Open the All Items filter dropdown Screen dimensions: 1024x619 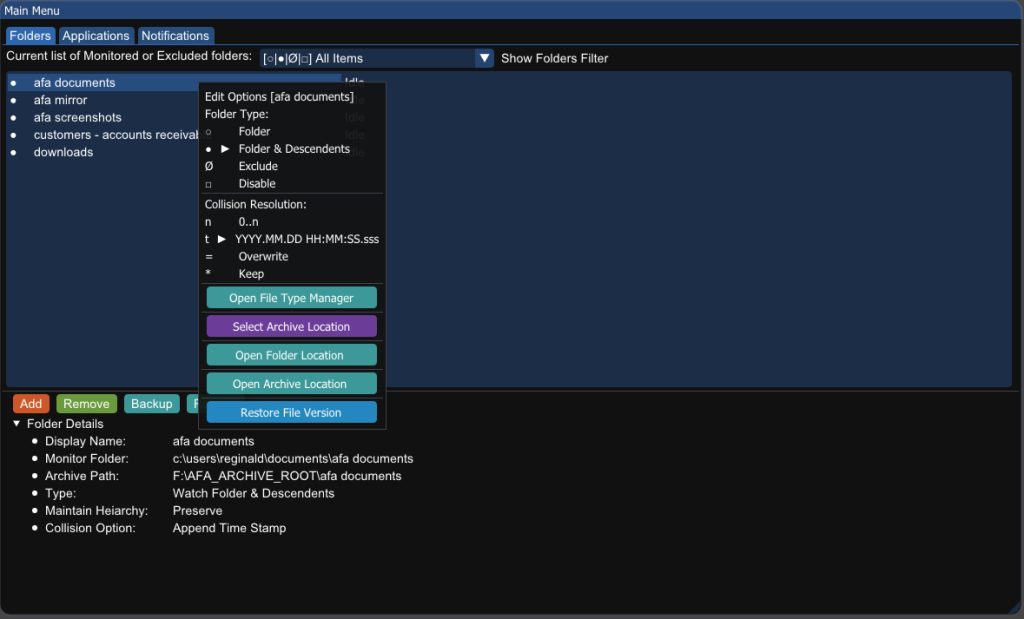[376, 58]
